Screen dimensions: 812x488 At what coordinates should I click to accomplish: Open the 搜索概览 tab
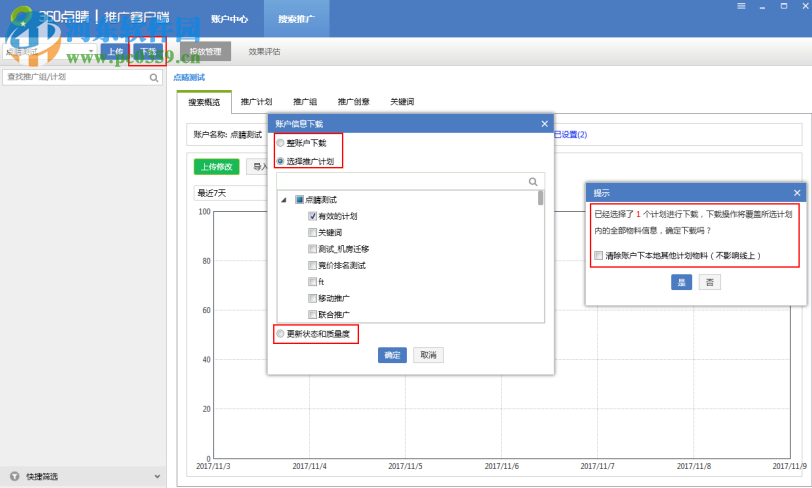point(204,102)
